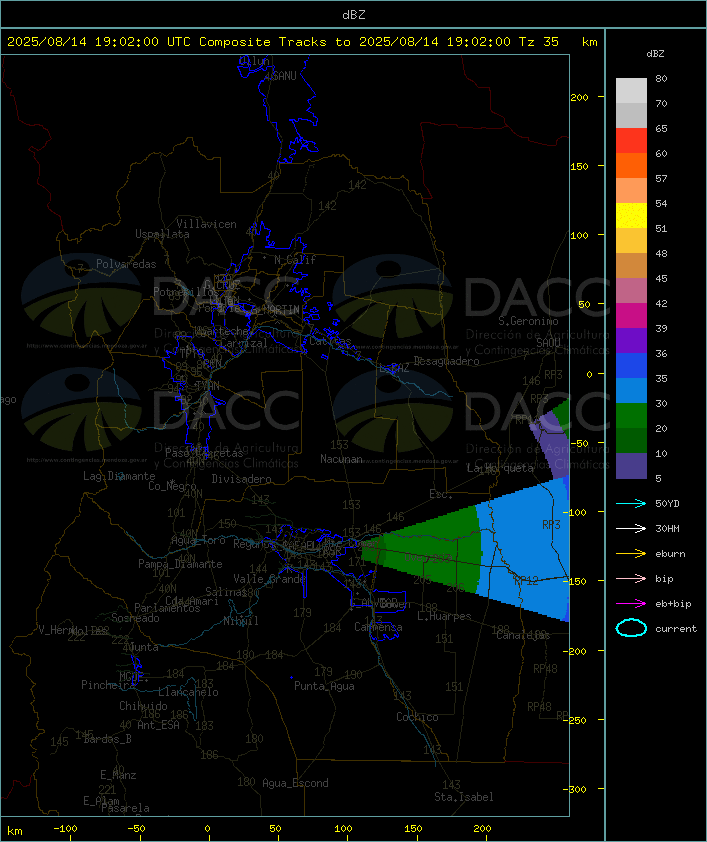Click the cyan current ellipse legend icon
This screenshot has width=707, height=842.
(x=631, y=628)
